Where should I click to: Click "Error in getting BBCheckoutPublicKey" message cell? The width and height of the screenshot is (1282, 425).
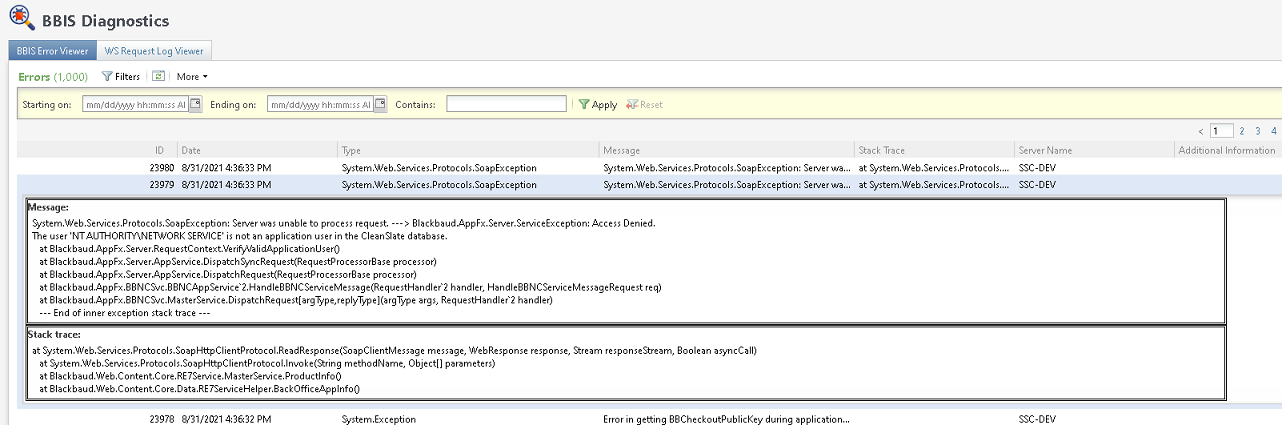(x=726, y=419)
